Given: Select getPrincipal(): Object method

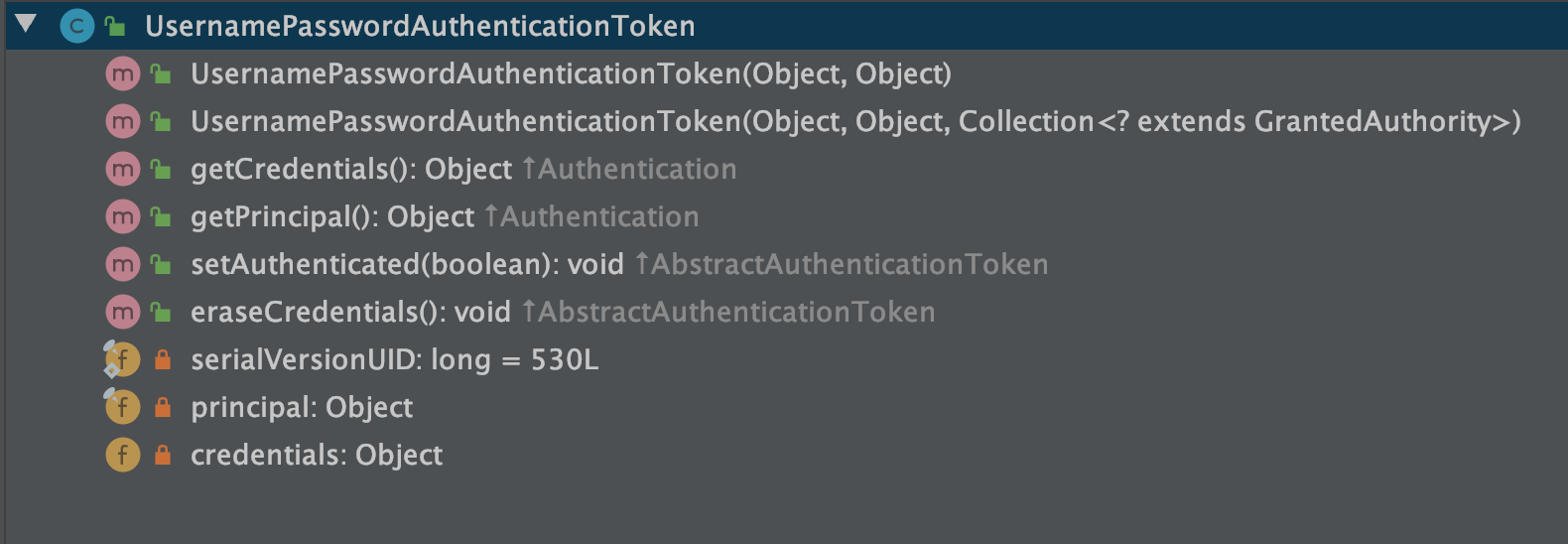Looking at the screenshot, I should tap(331, 216).
